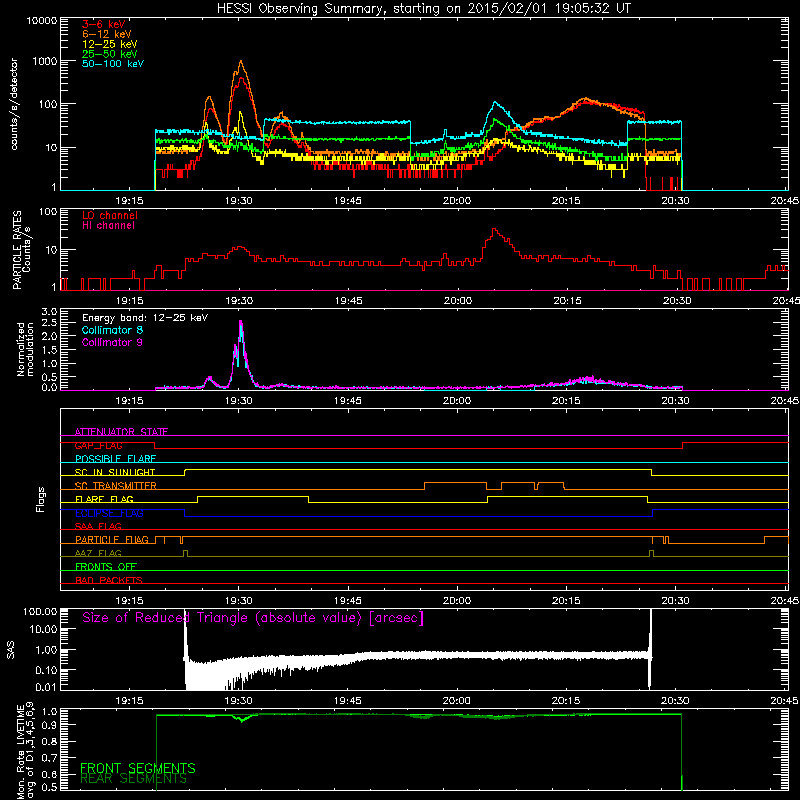Click the 20:00 tick under particle rates panel

click(458, 301)
